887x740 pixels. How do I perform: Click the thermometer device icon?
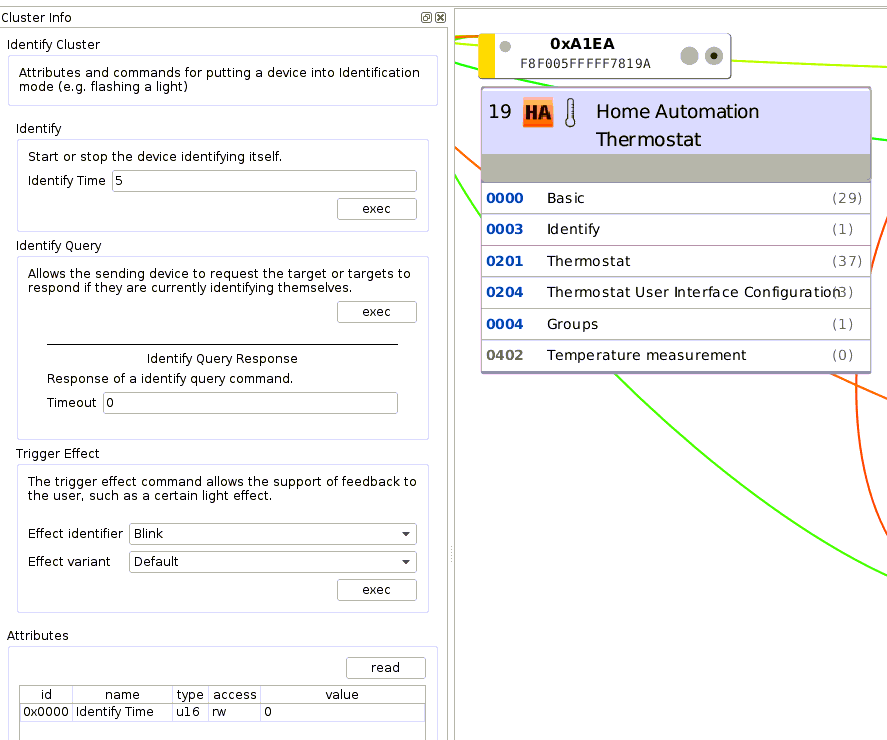coord(570,112)
